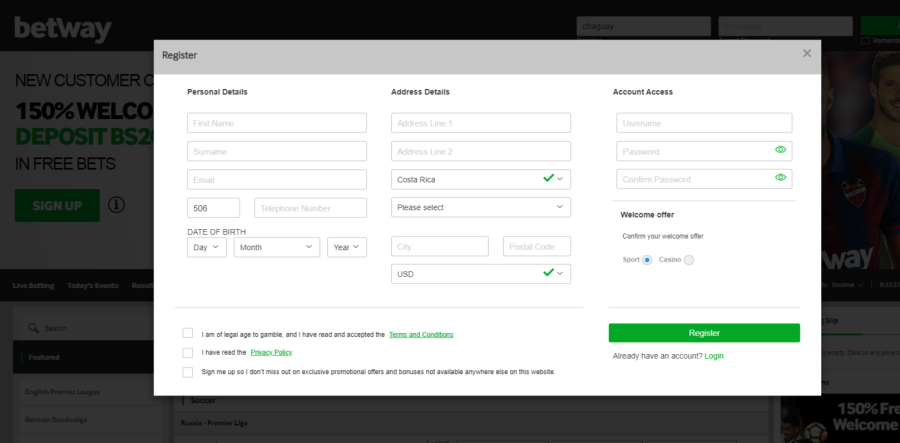Image resolution: width=900 pixels, height=443 pixels.
Task: Open the Day of birth dropdown
Action: point(207,247)
